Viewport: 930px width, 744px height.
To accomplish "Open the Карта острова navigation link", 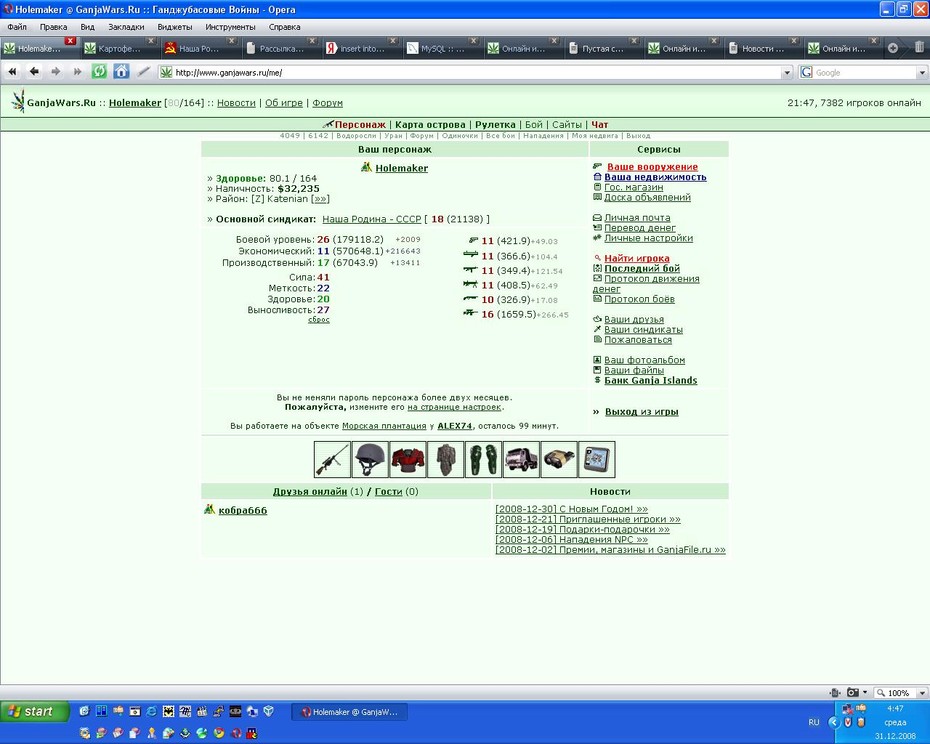I will 430,125.
